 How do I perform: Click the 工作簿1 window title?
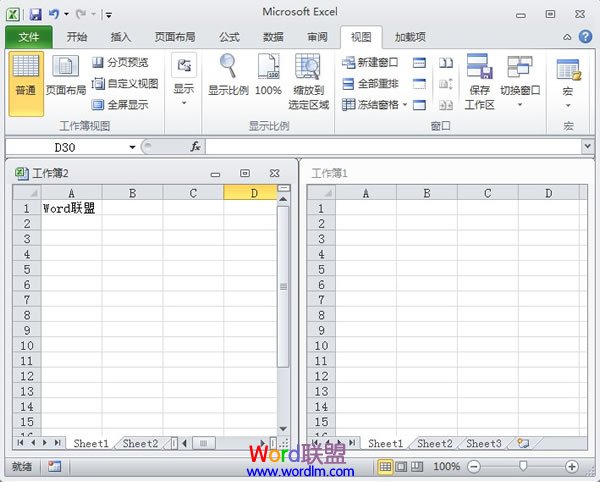click(329, 174)
